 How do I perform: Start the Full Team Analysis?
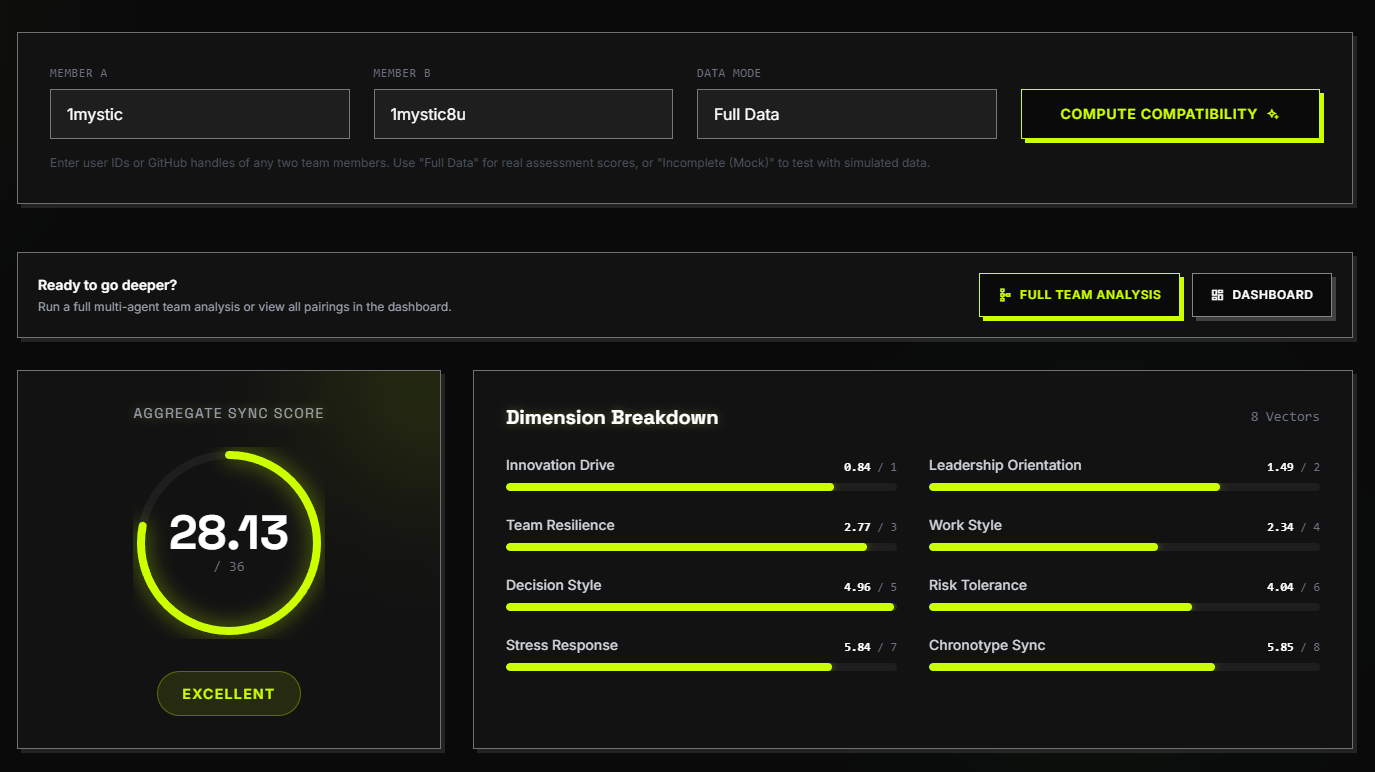(1079, 295)
